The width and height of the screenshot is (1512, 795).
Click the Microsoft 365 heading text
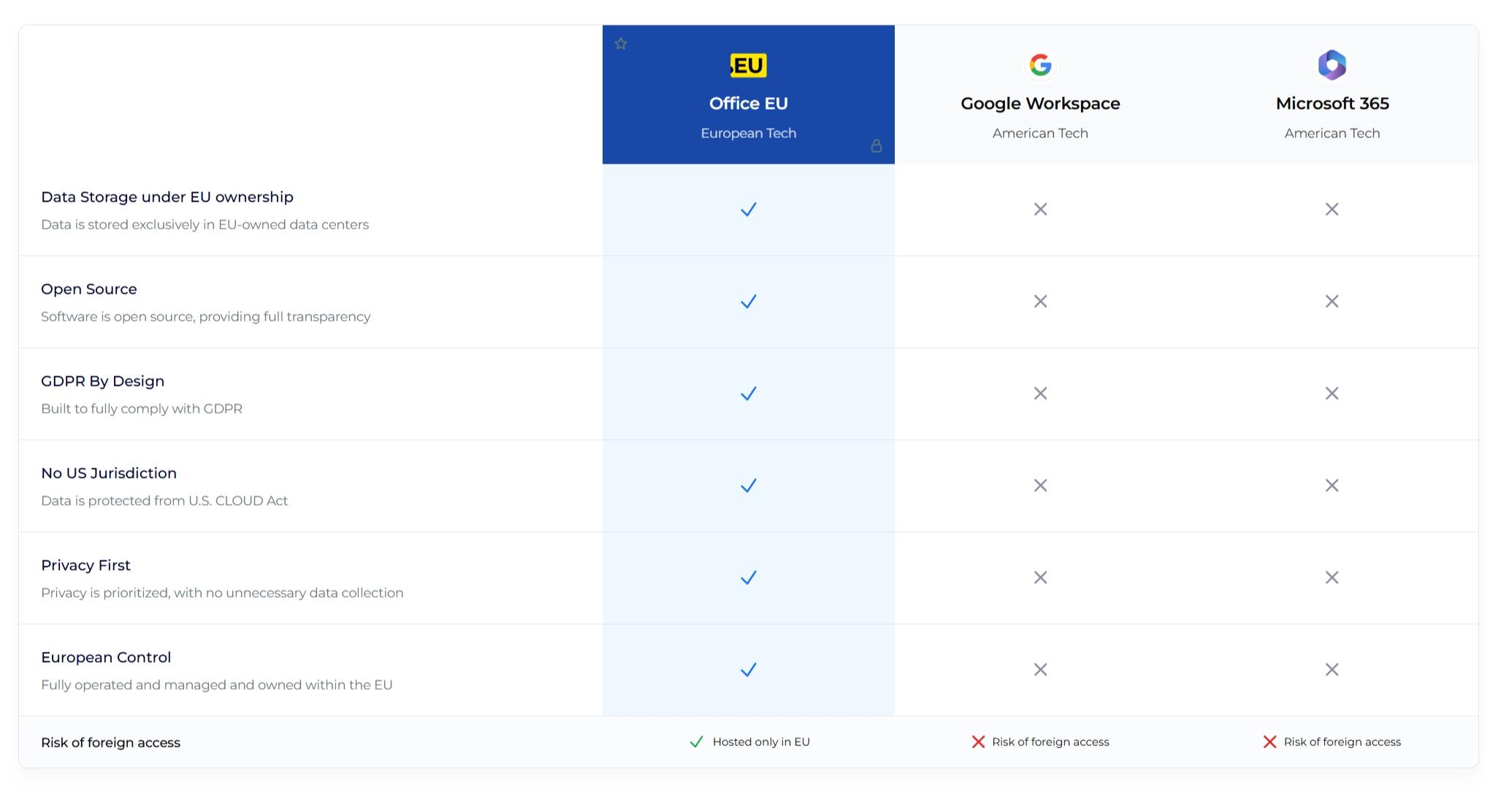click(1332, 104)
